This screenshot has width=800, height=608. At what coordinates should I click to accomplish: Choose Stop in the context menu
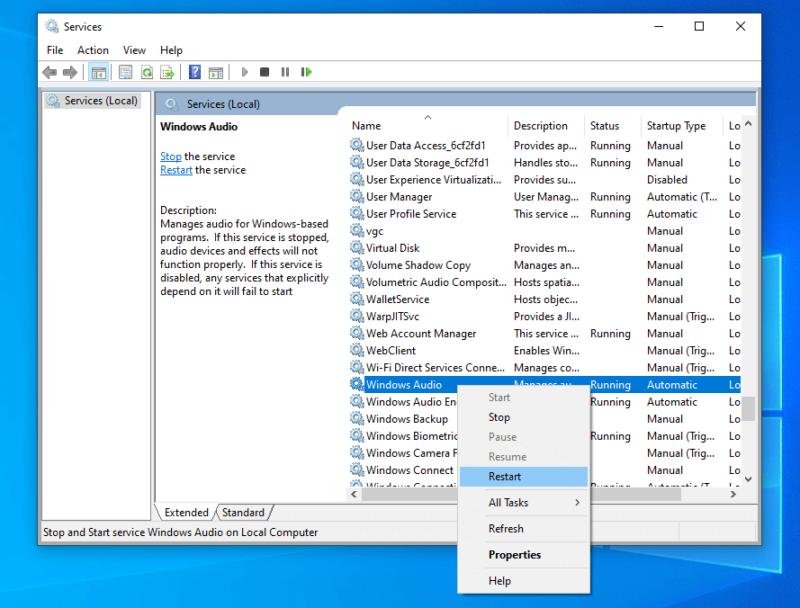point(523,417)
